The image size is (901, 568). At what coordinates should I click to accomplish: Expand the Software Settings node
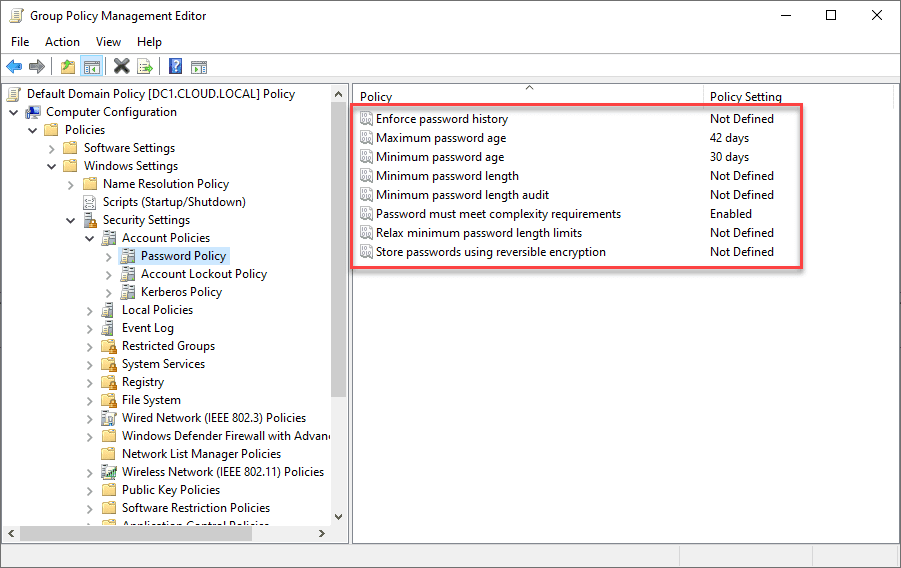(52, 149)
